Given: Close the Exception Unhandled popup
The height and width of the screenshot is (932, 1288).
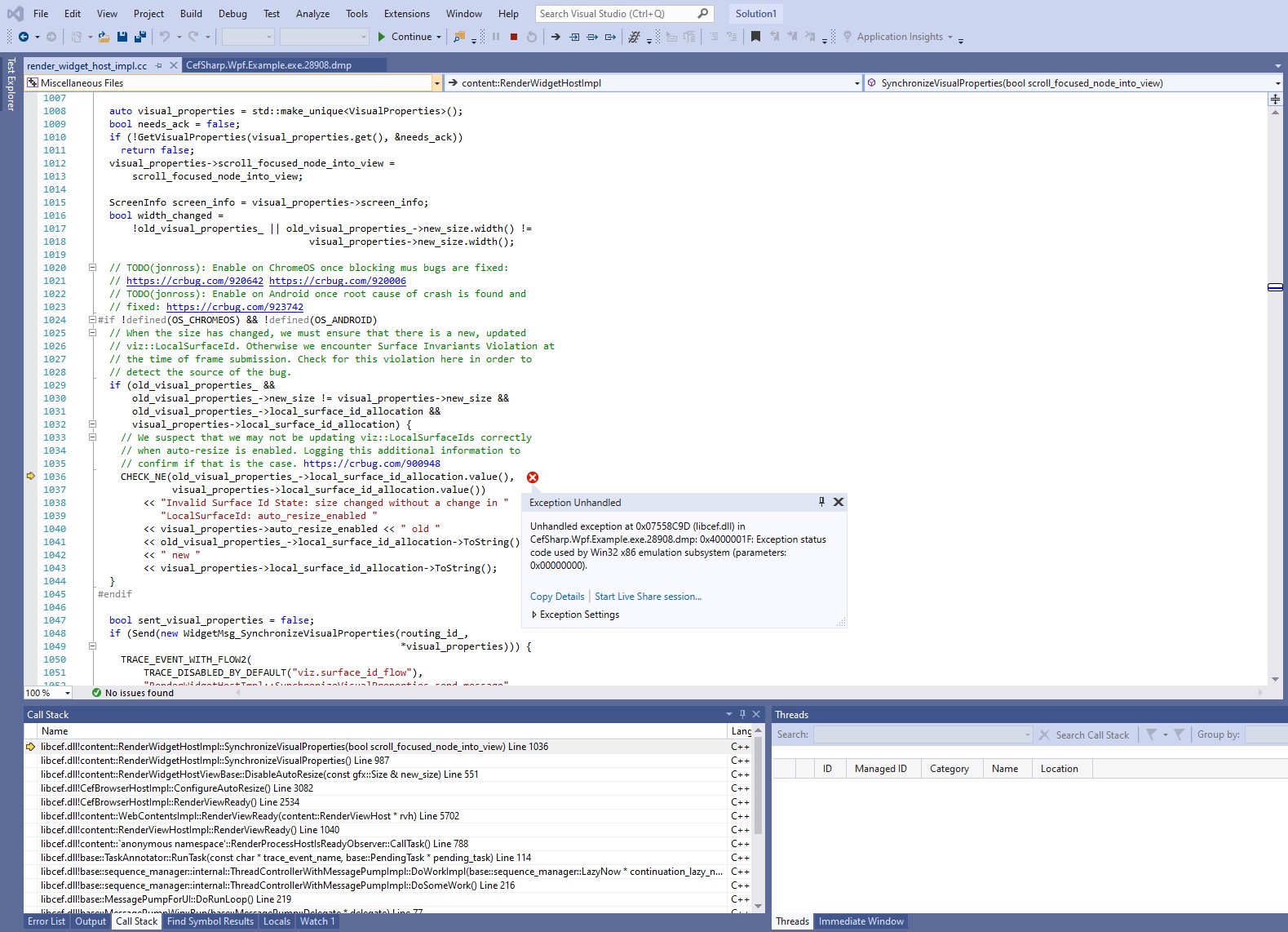Looking at the screenshot, I should [838, 502].
